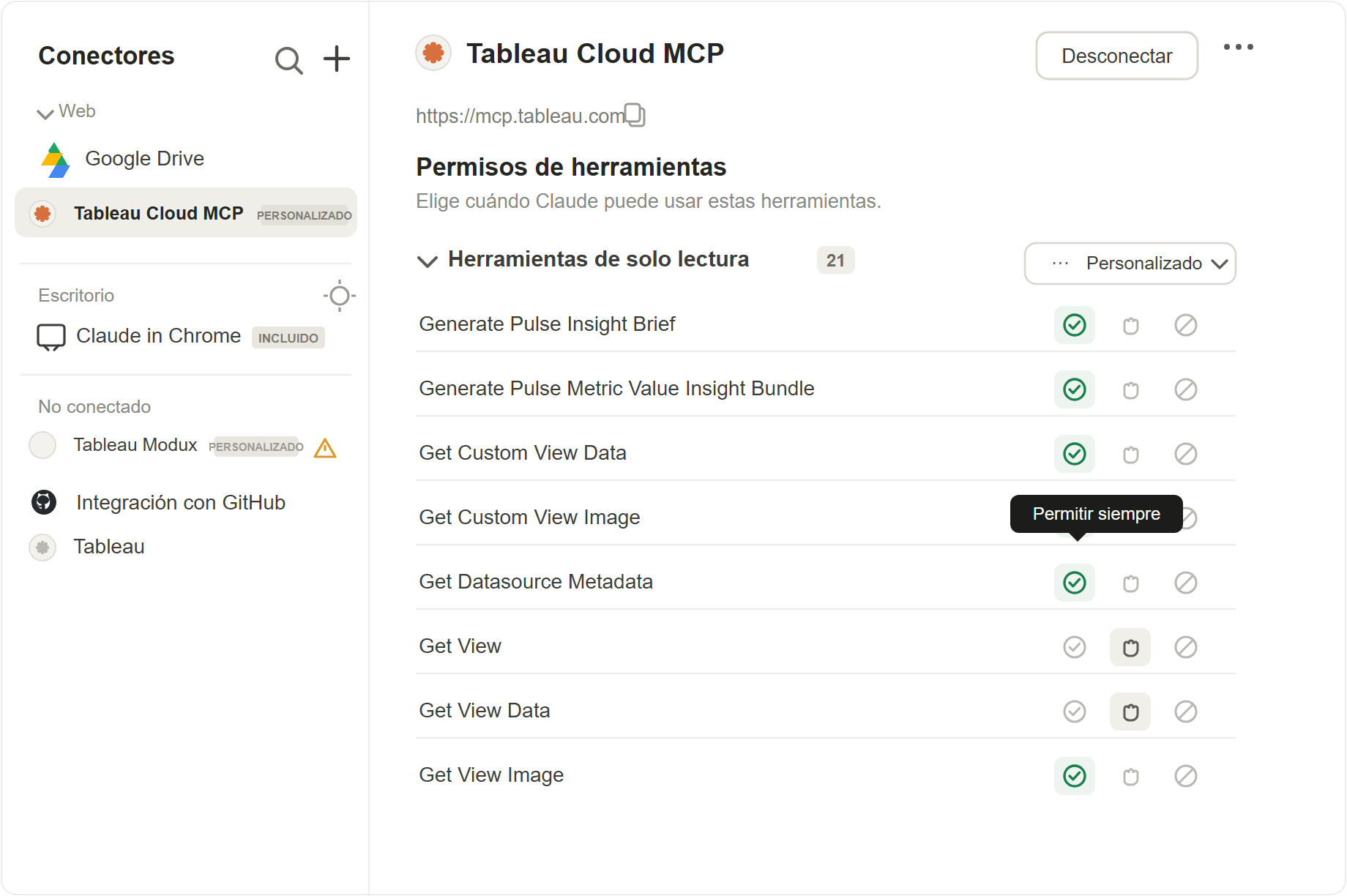This screenshot has height=896, width=1347.
Task: Collapse the Web connectors group
Action: pyautogui.click(x=45, y=113)
